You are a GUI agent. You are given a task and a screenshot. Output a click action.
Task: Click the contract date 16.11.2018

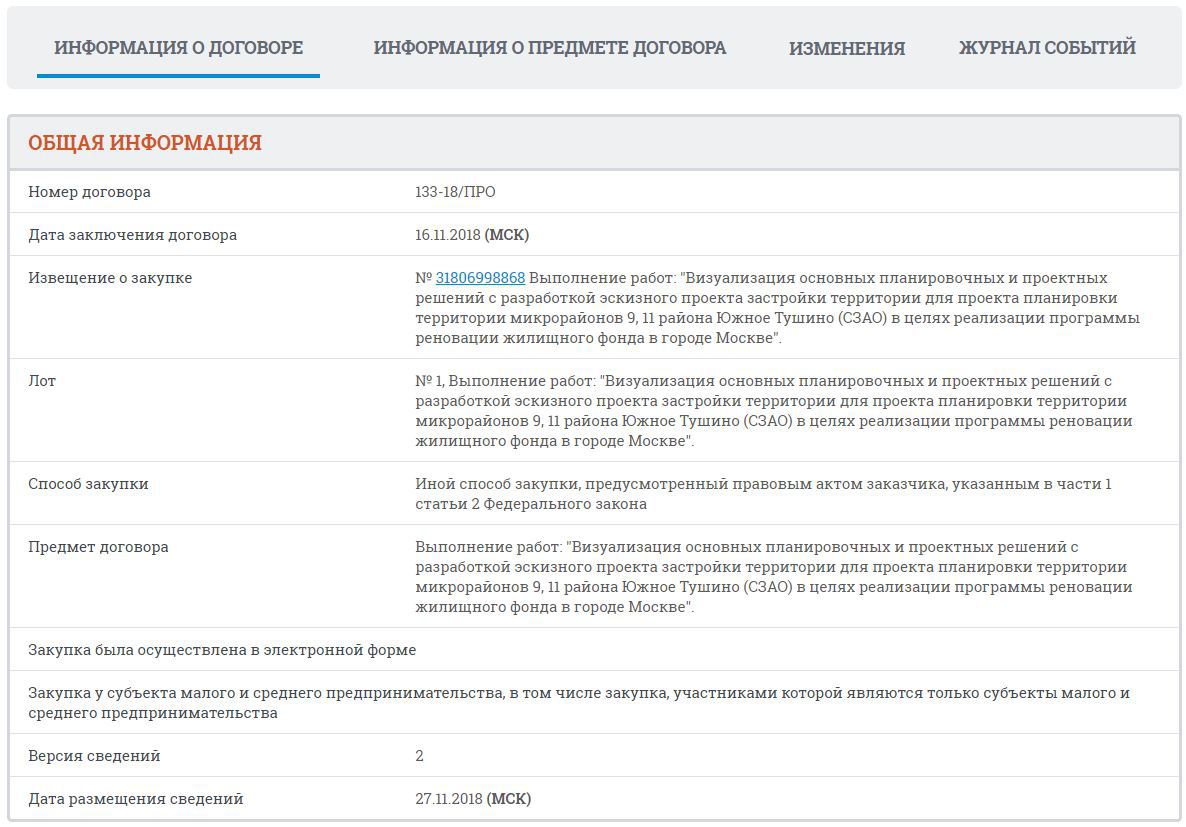pos(447,235)
